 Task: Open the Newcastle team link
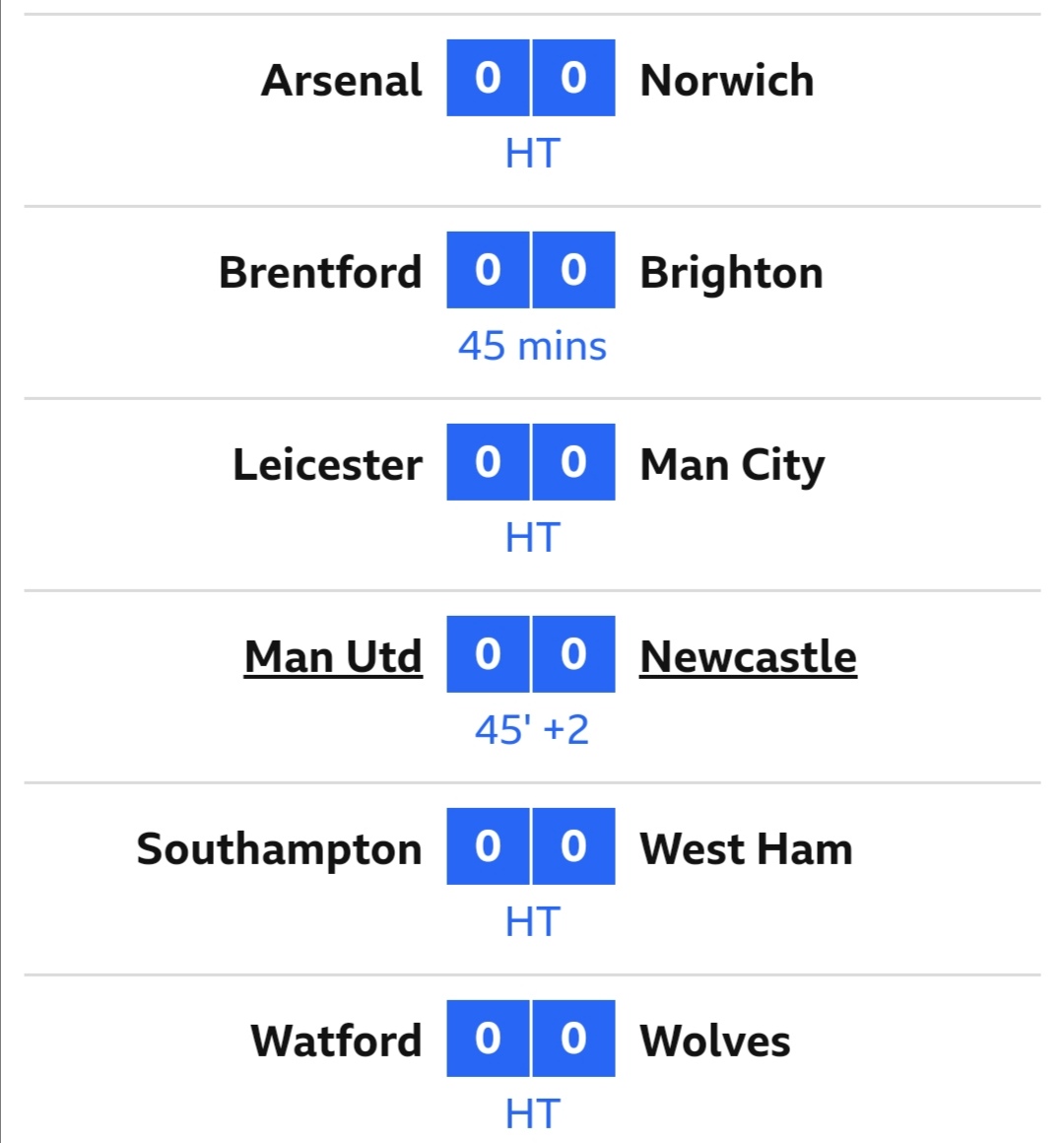(x=748, y=656)
